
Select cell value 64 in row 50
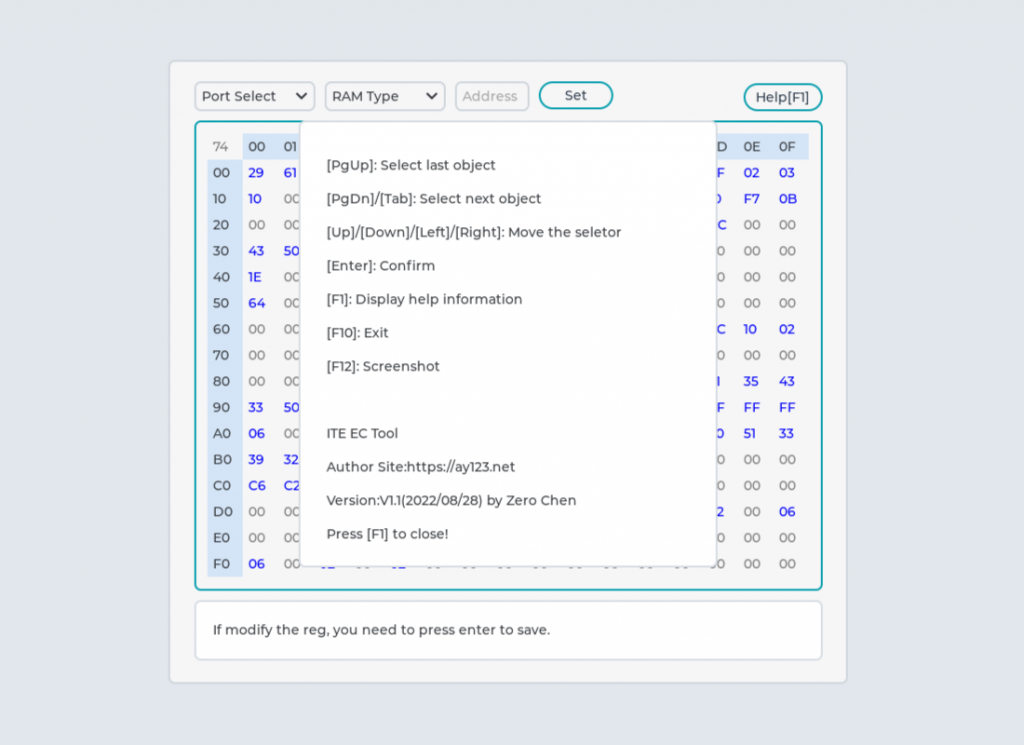coord(256,303)
